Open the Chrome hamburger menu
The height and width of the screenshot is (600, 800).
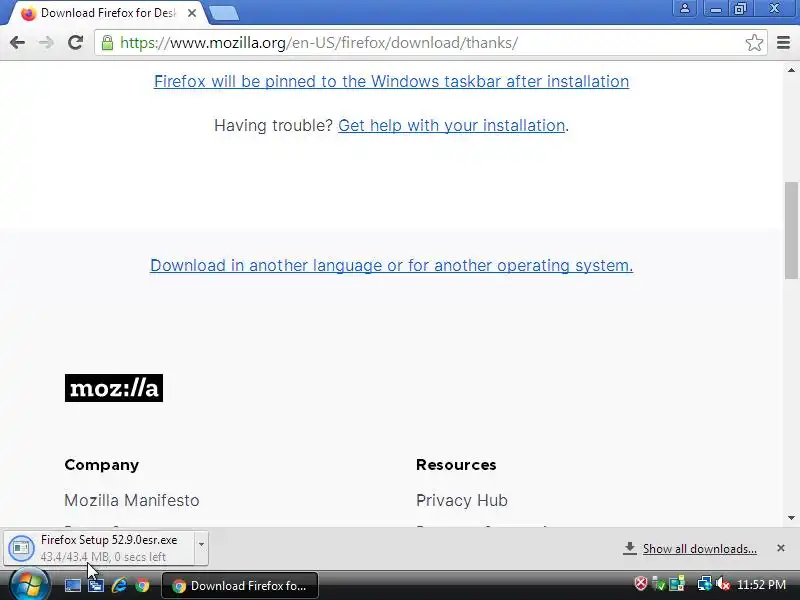click(x=783, y=43)
